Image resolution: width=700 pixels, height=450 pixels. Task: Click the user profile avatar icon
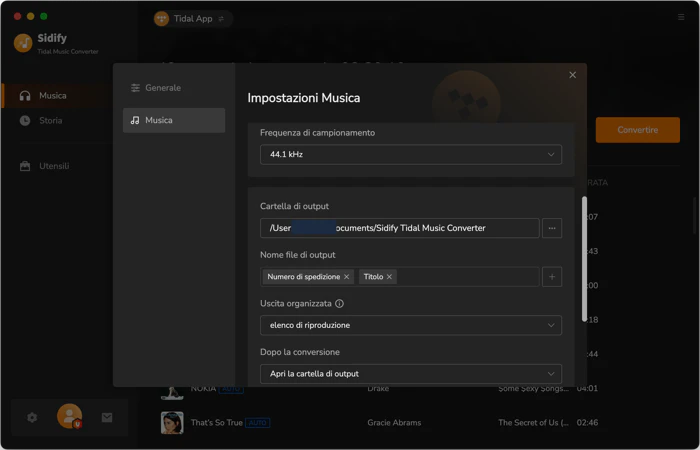click(70, 416)
